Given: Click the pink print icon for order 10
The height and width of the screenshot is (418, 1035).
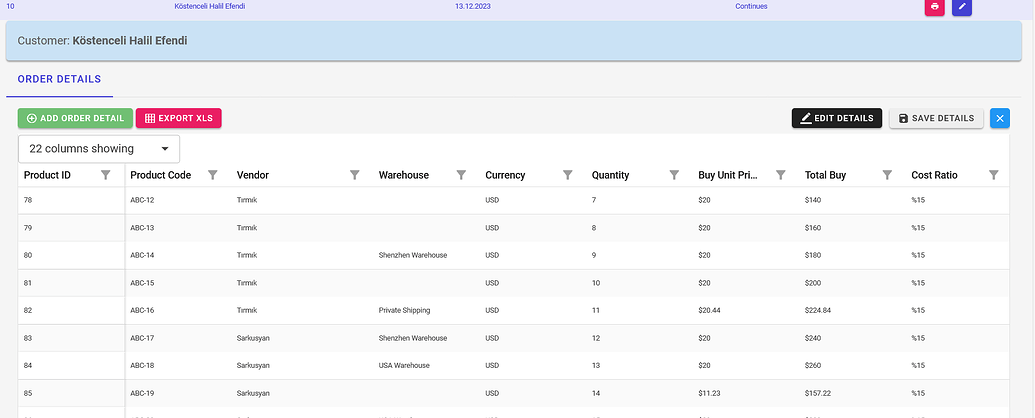Looking at the screenshot, I should tap(935, 7).
